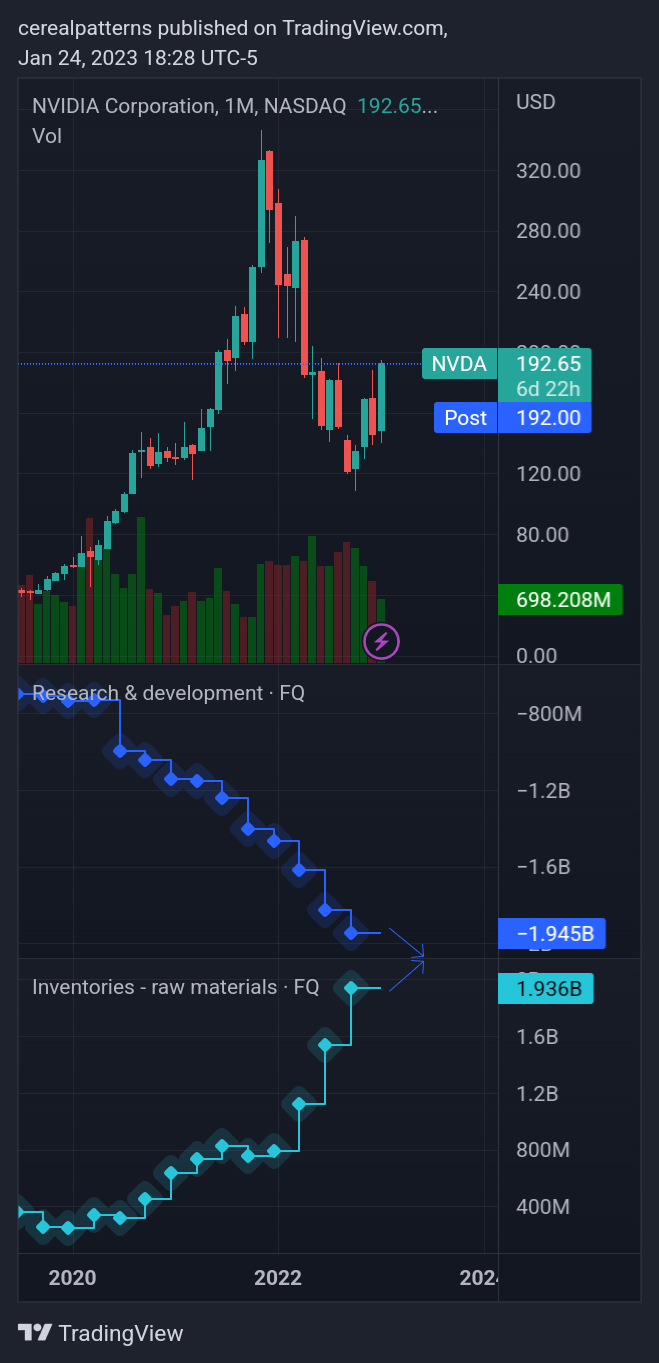This screenshot has width=659, height=1363.
Task: Click the Jan 24, 2023 18:28 UTC-5 timestamp
Action: click(x=138, y=58)
